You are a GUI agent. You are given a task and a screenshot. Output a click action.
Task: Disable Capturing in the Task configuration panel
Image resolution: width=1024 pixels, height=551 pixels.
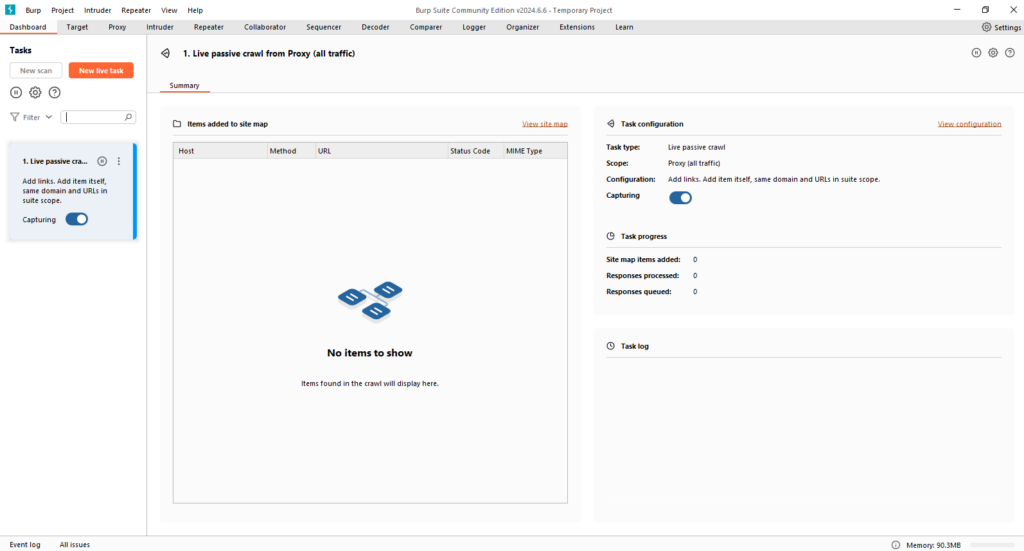(680, 197)
